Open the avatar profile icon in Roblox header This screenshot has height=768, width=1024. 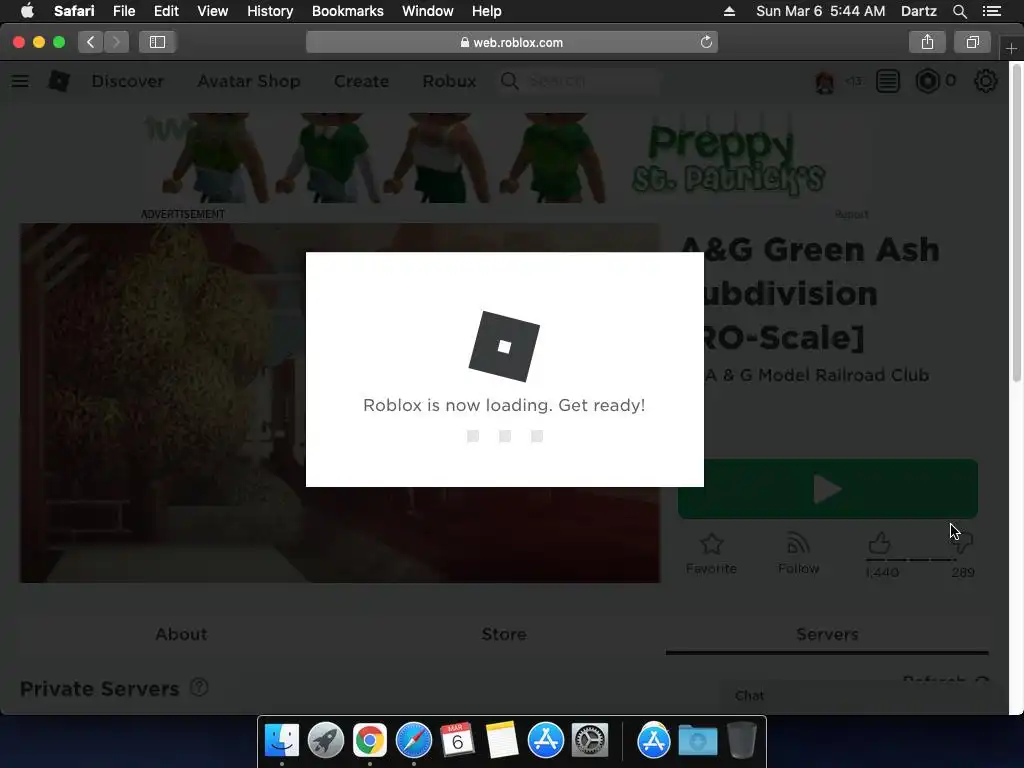824,82
